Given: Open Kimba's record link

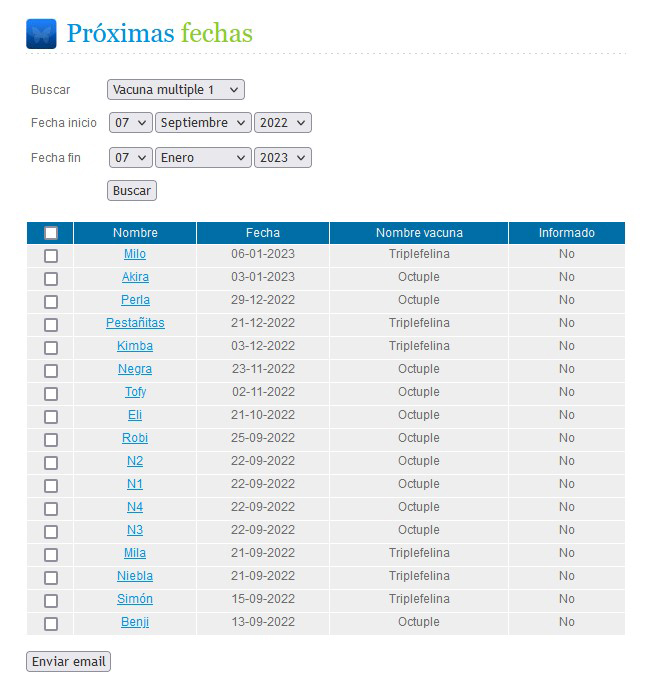Looking at the screenshot, I should pos(135,346).
